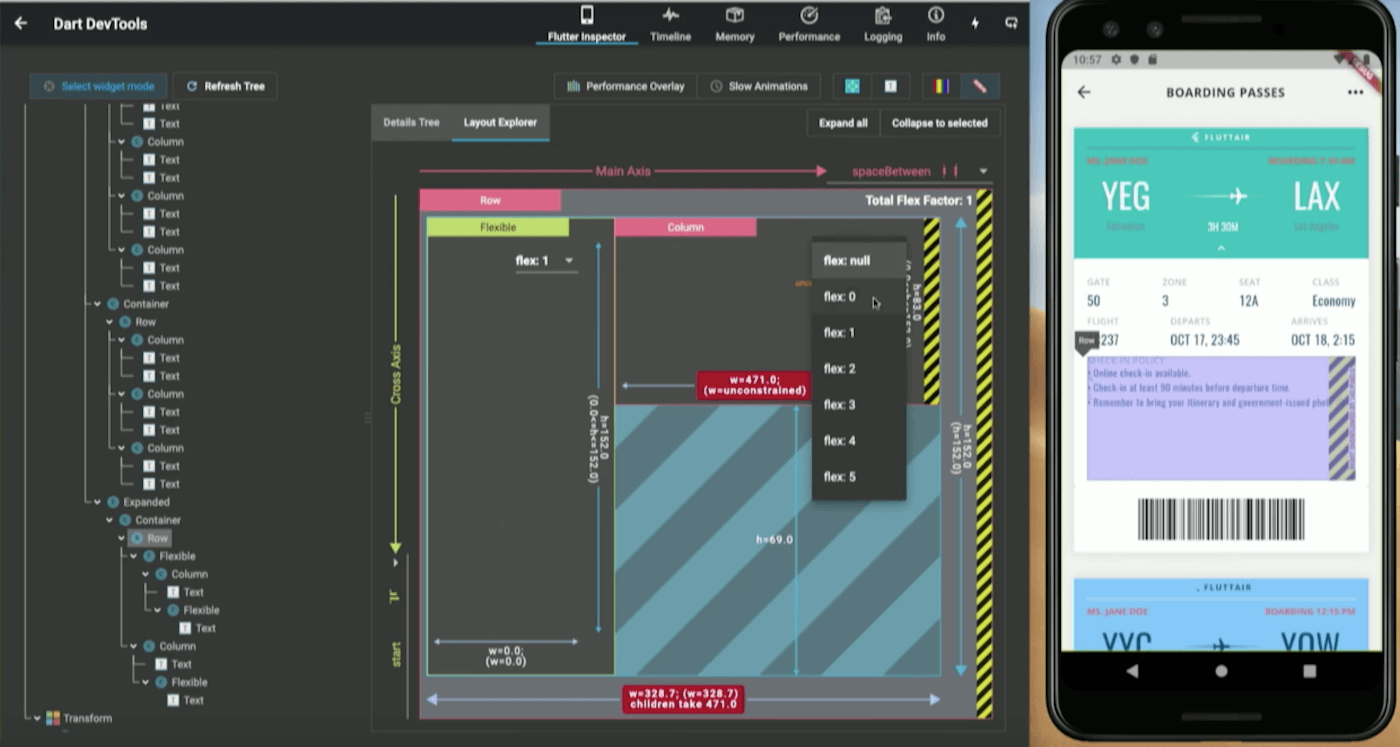Click the w=471.0 red overflow label

click(x=754, y=385)
